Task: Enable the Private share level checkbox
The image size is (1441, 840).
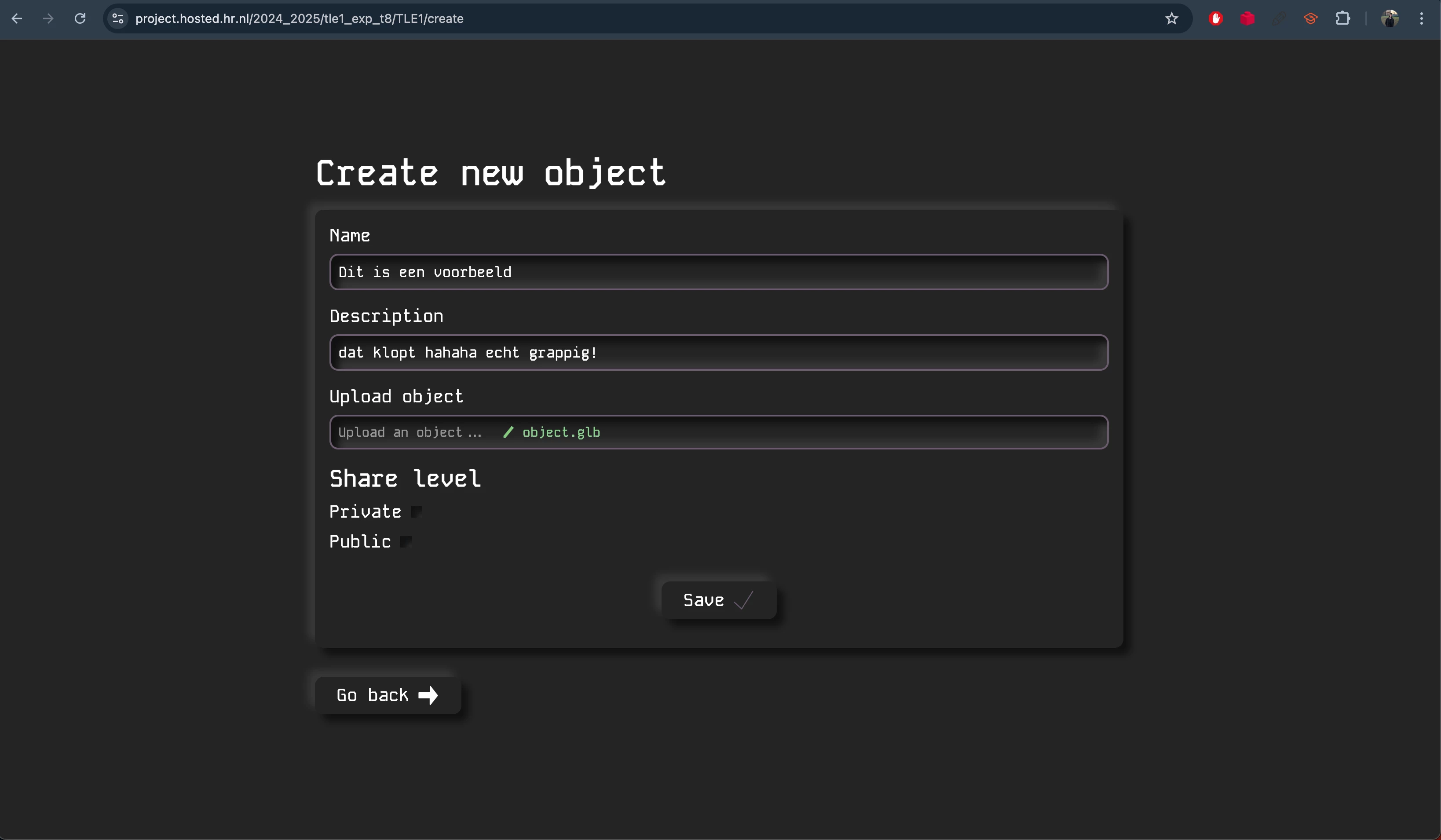Action: [416, 512]
